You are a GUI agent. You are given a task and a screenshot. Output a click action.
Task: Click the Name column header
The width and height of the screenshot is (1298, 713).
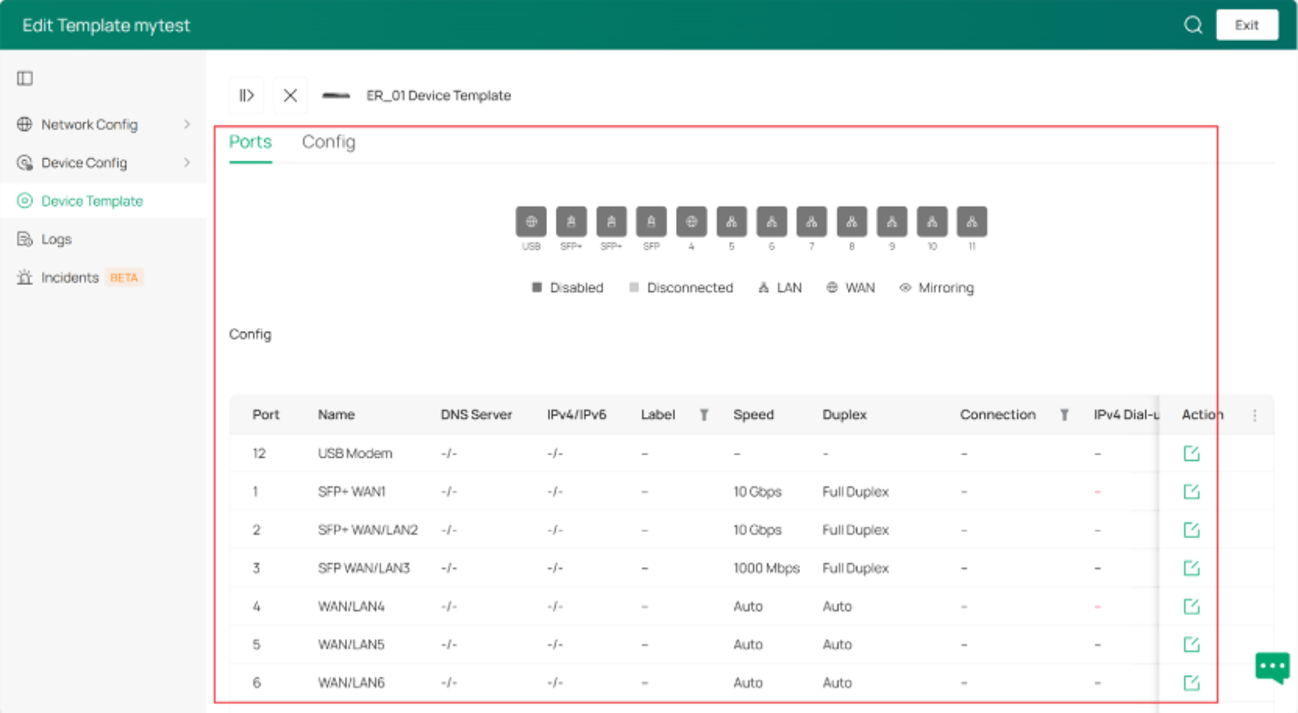point(336,415)
